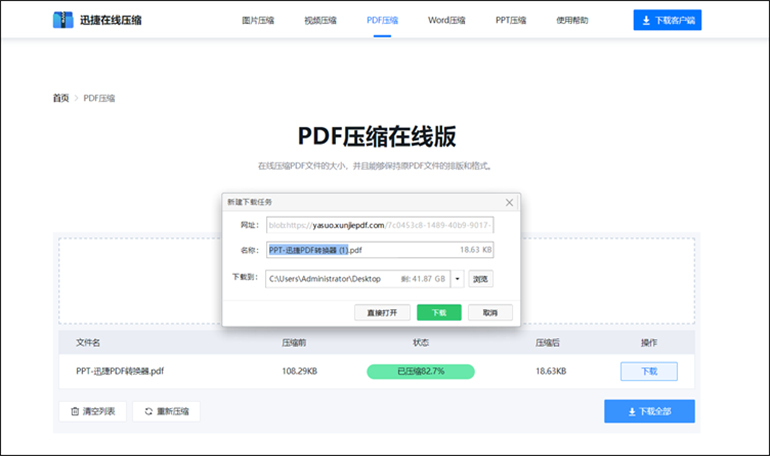770x456 pixels.
Task: Open the 使用帮助 menu item
Action: tap(572, 20)
